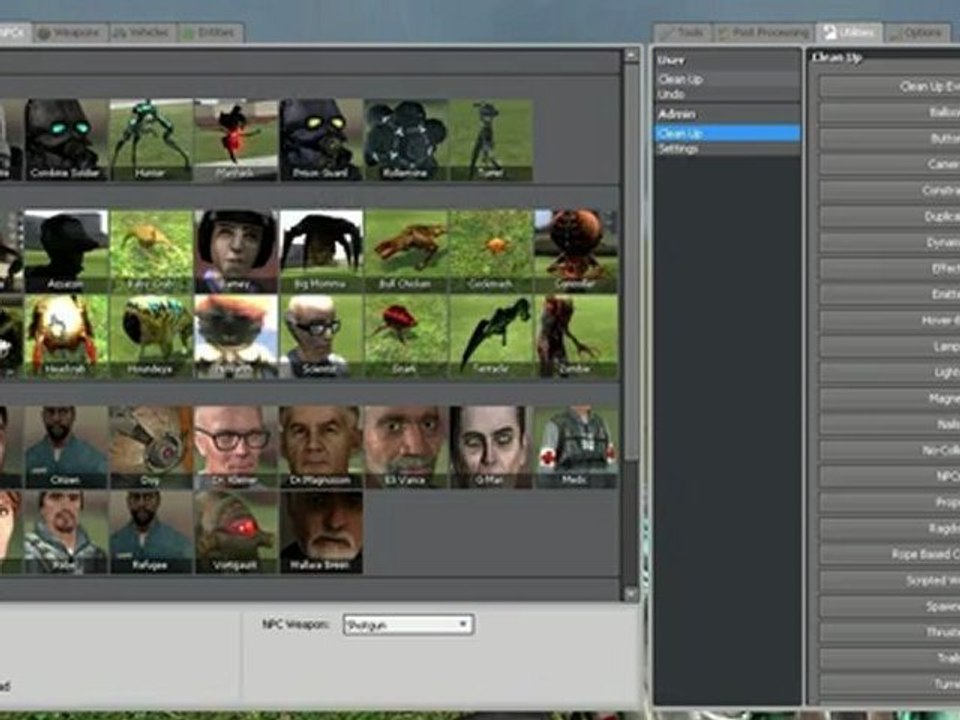
Task: Clean up Rope Based constraints
Action: coord(890,554)
